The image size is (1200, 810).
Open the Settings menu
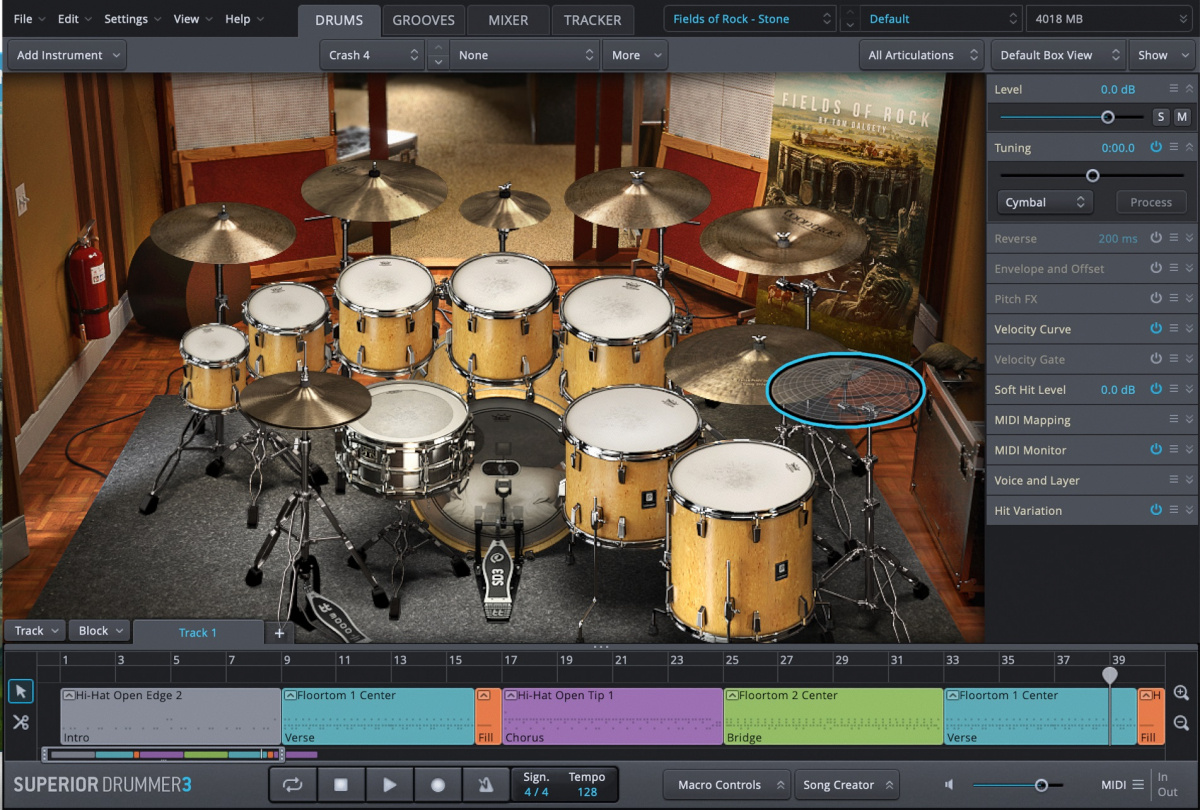125,18
